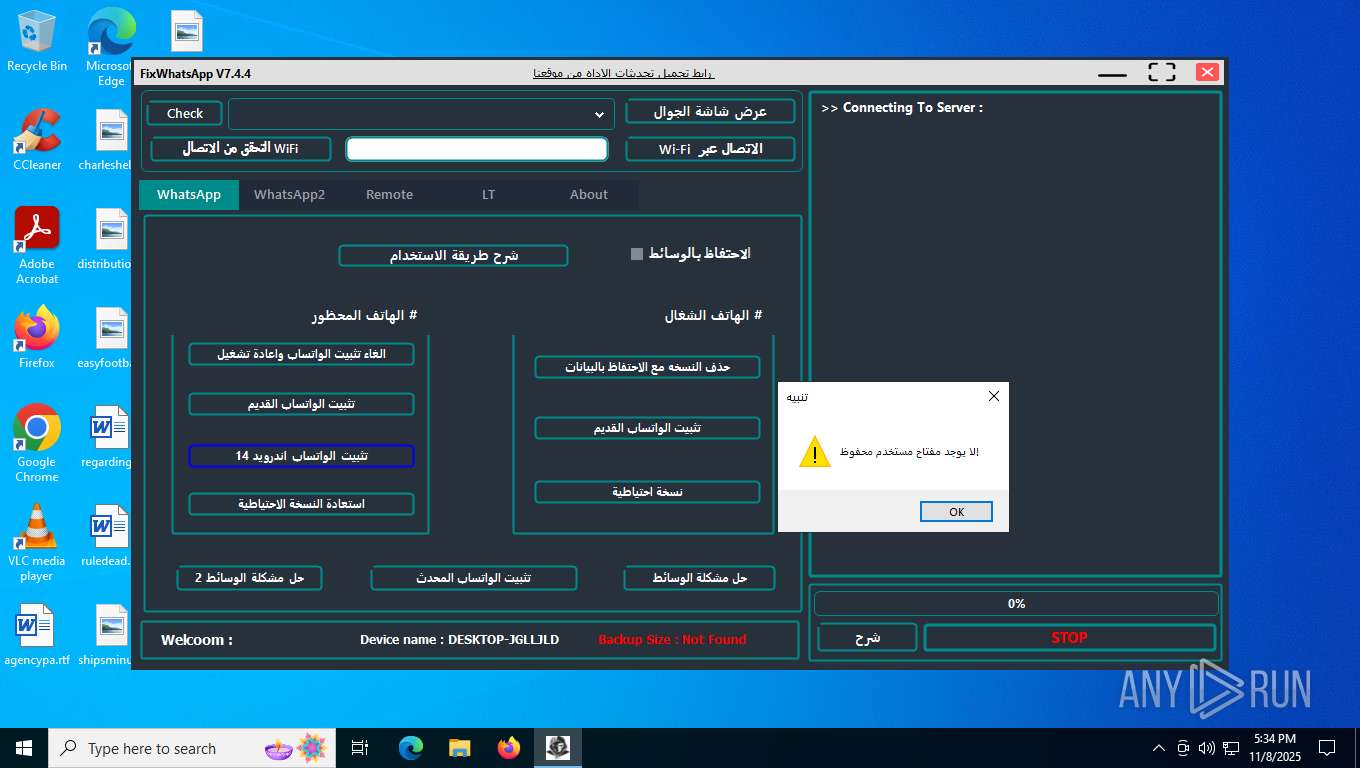This screenshot has height=768, width=1360.
Task: Launch CCleaner from the desktop
Action: (x=37, y=139)
